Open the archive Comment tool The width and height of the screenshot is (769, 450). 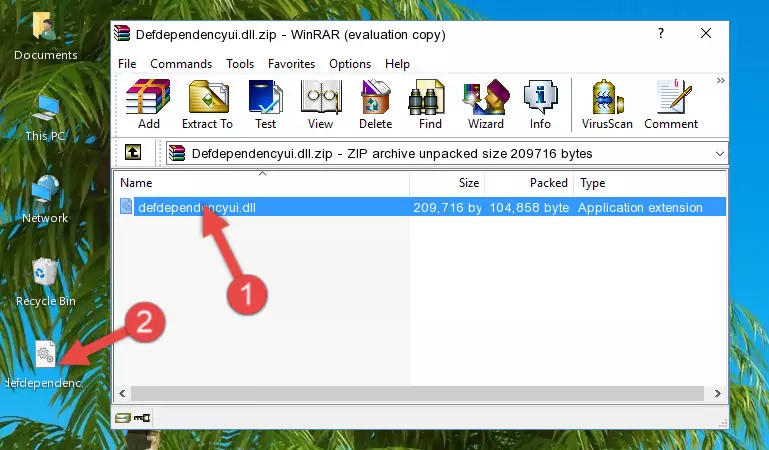pos(671,104)
